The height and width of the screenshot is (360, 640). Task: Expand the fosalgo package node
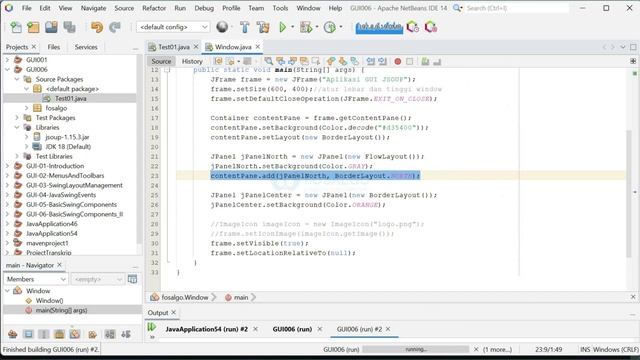click(x=27, y=108)
